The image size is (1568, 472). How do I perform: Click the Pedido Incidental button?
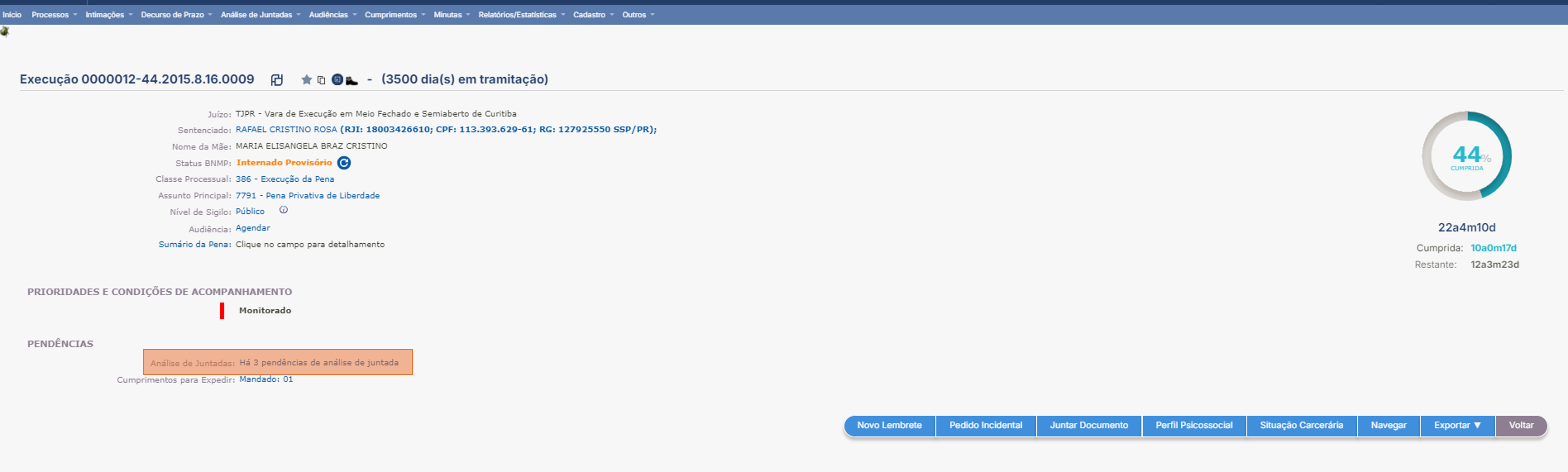click(985, 426)
